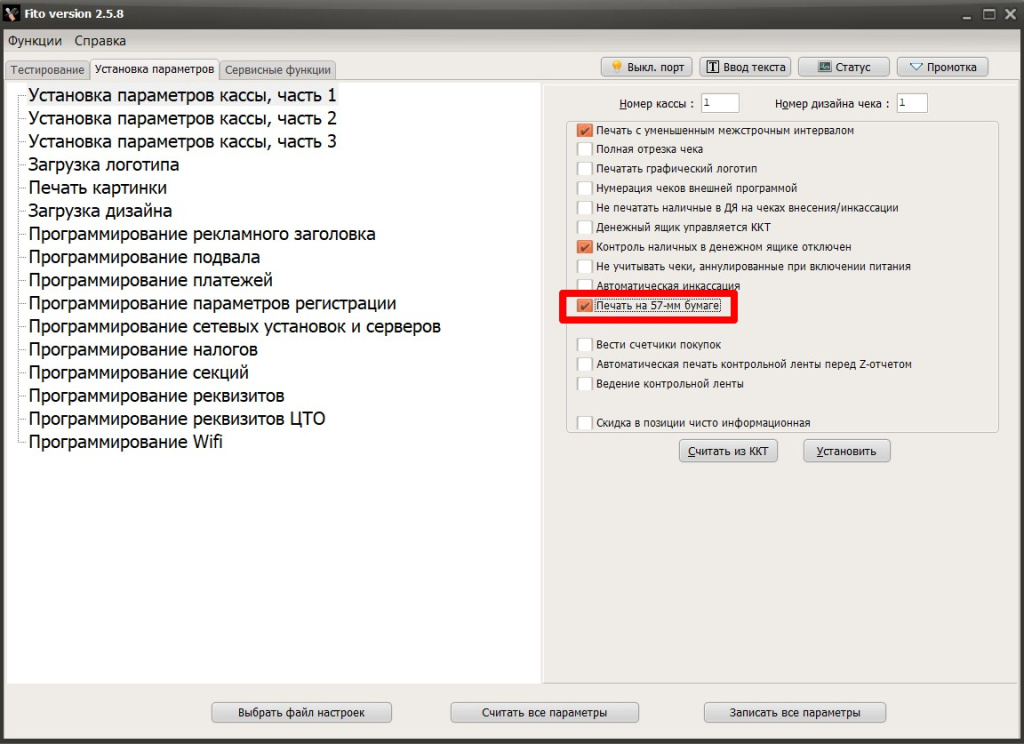Open "Ввод текста" text input tool
The image size is (1024, 744).
point(745,67)
